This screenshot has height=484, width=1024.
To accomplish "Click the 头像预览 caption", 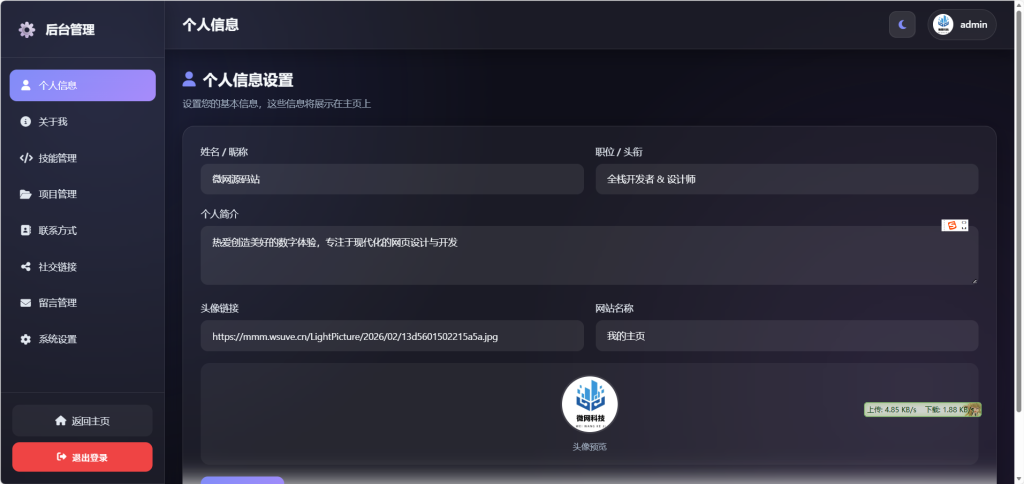I will (590, 447).
